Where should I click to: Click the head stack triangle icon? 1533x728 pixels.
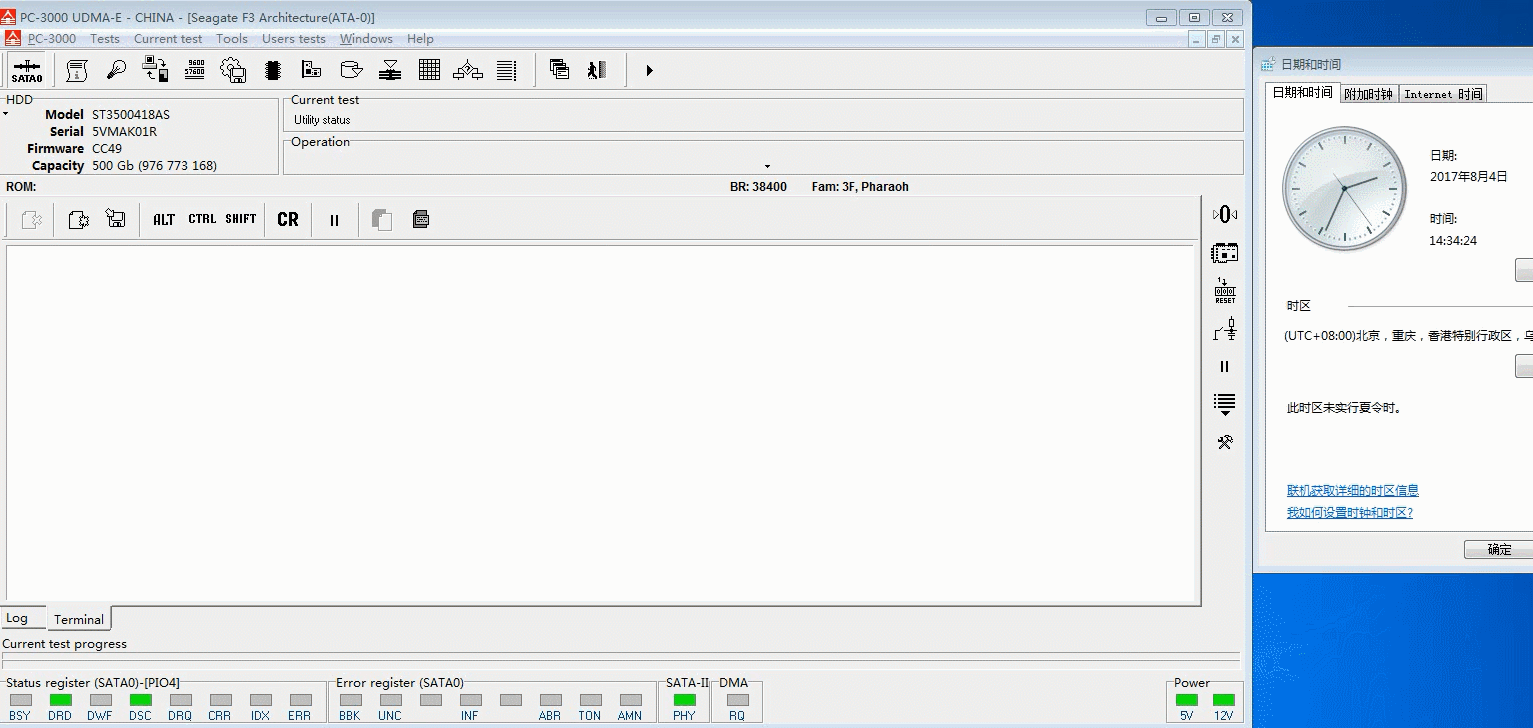point(390,70)
